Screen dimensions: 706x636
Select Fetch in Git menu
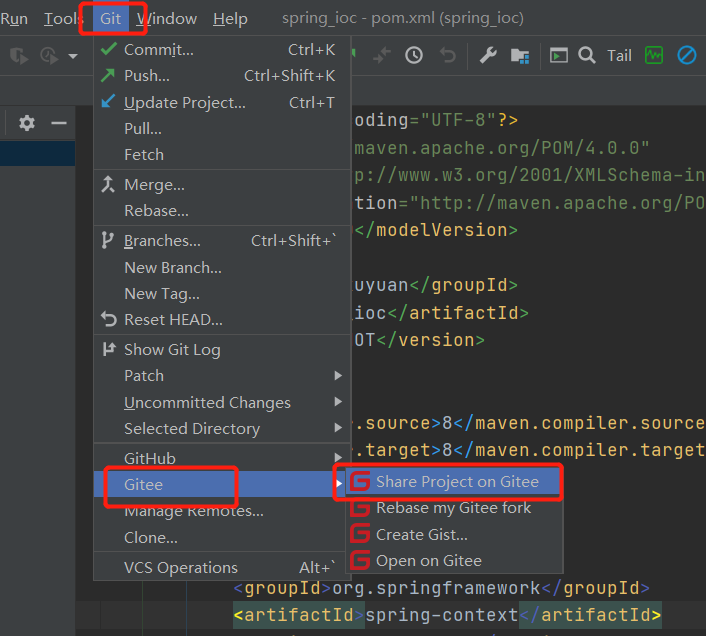(222, 155)
